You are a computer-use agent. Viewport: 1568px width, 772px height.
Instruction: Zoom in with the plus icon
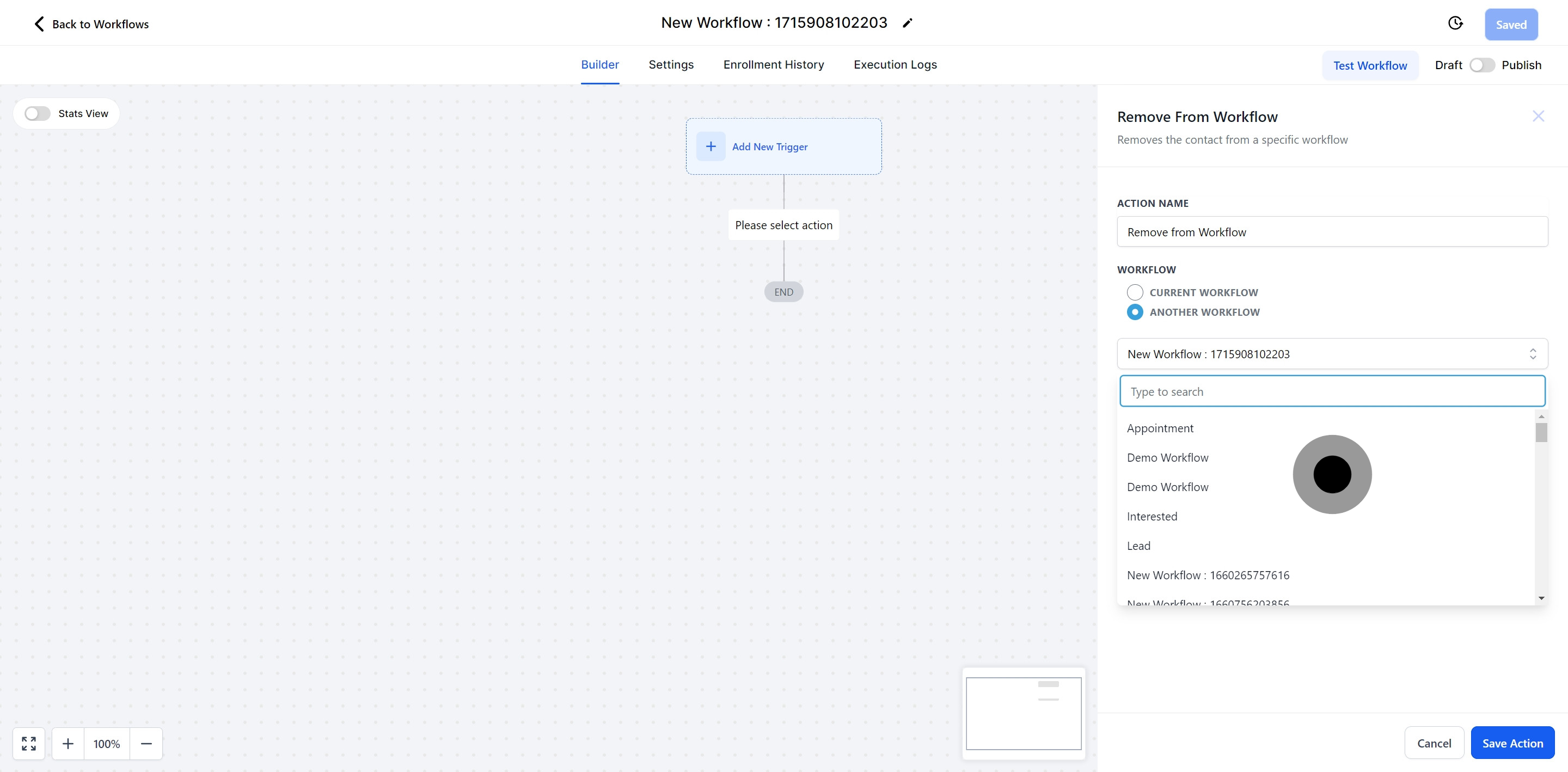(x=68, y=743)
